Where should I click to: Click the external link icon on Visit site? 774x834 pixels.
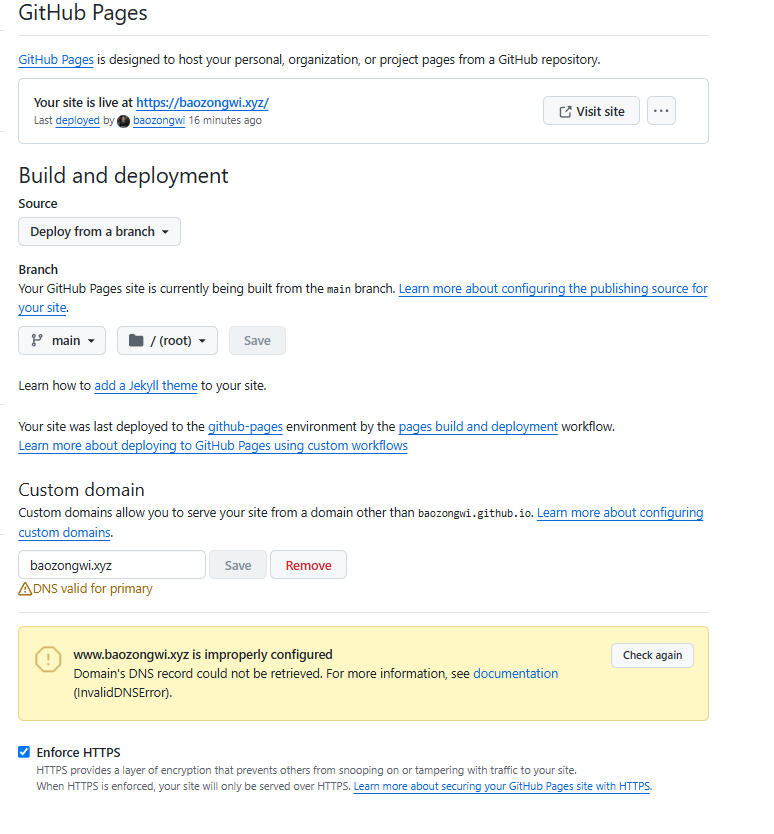pos(565,112)
